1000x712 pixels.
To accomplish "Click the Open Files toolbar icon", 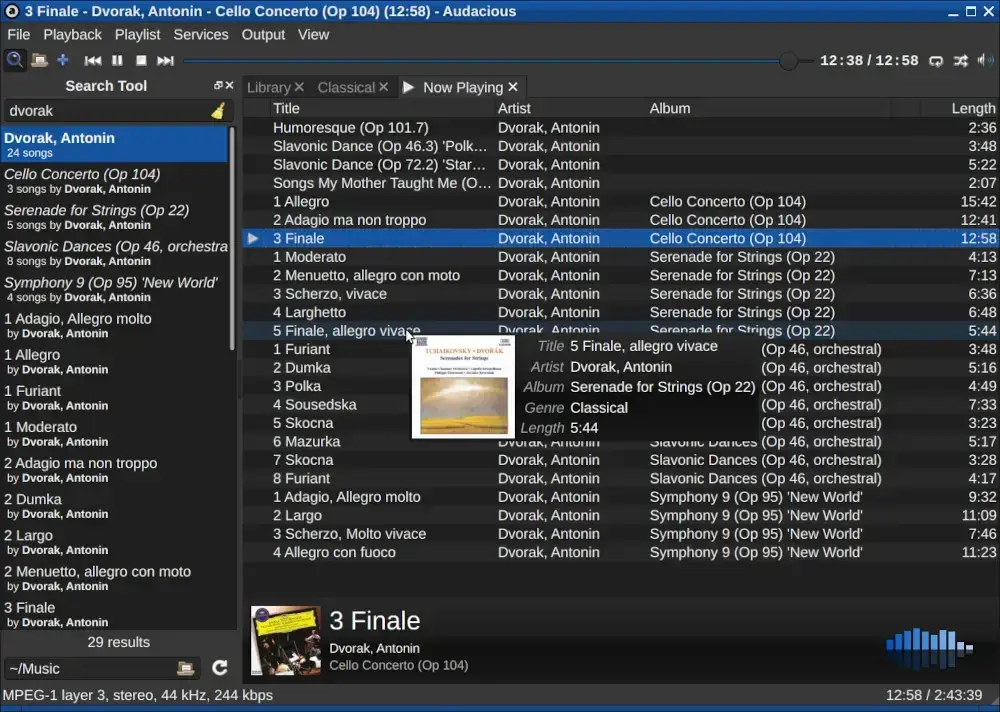I will (x=39, y=60).
